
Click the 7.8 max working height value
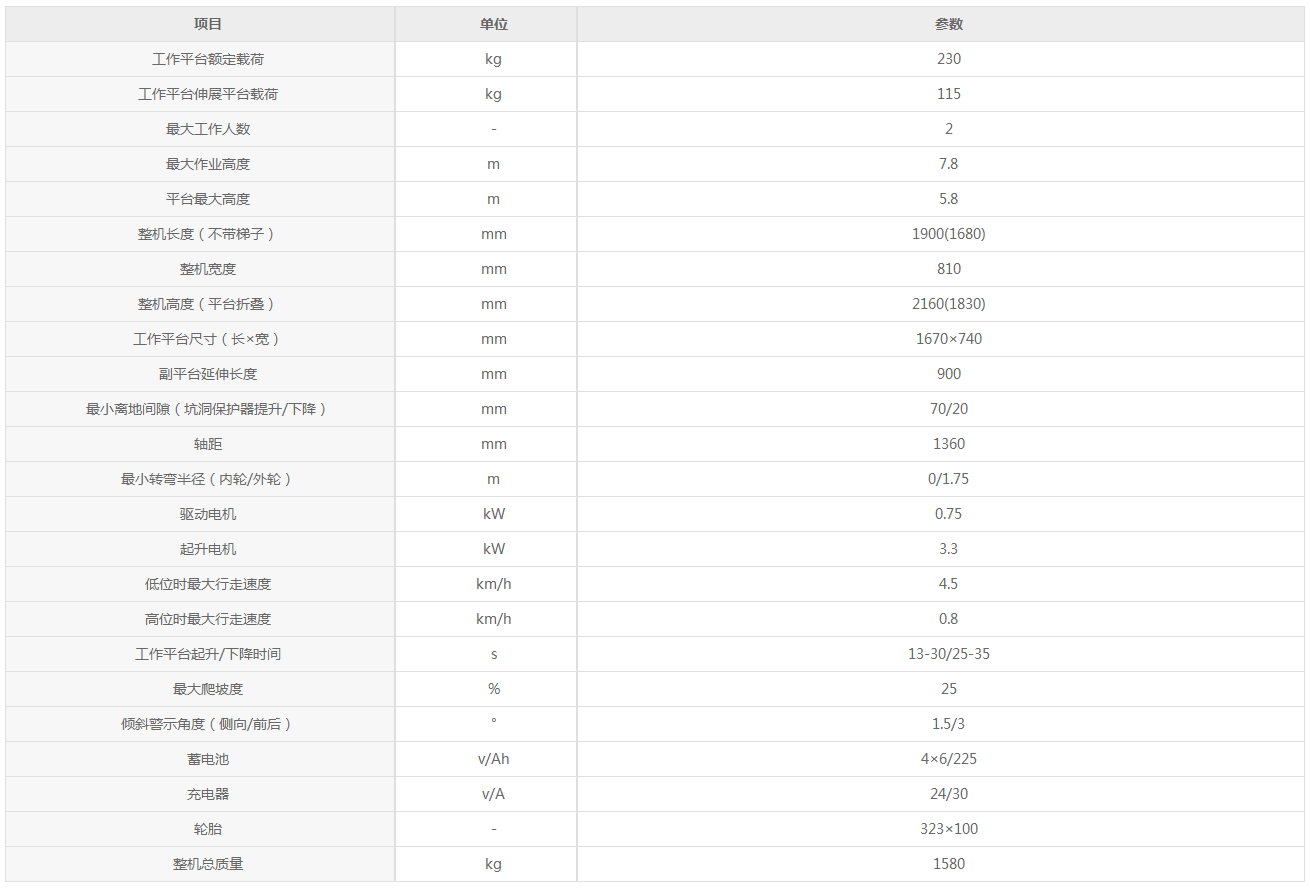point(949,164)
